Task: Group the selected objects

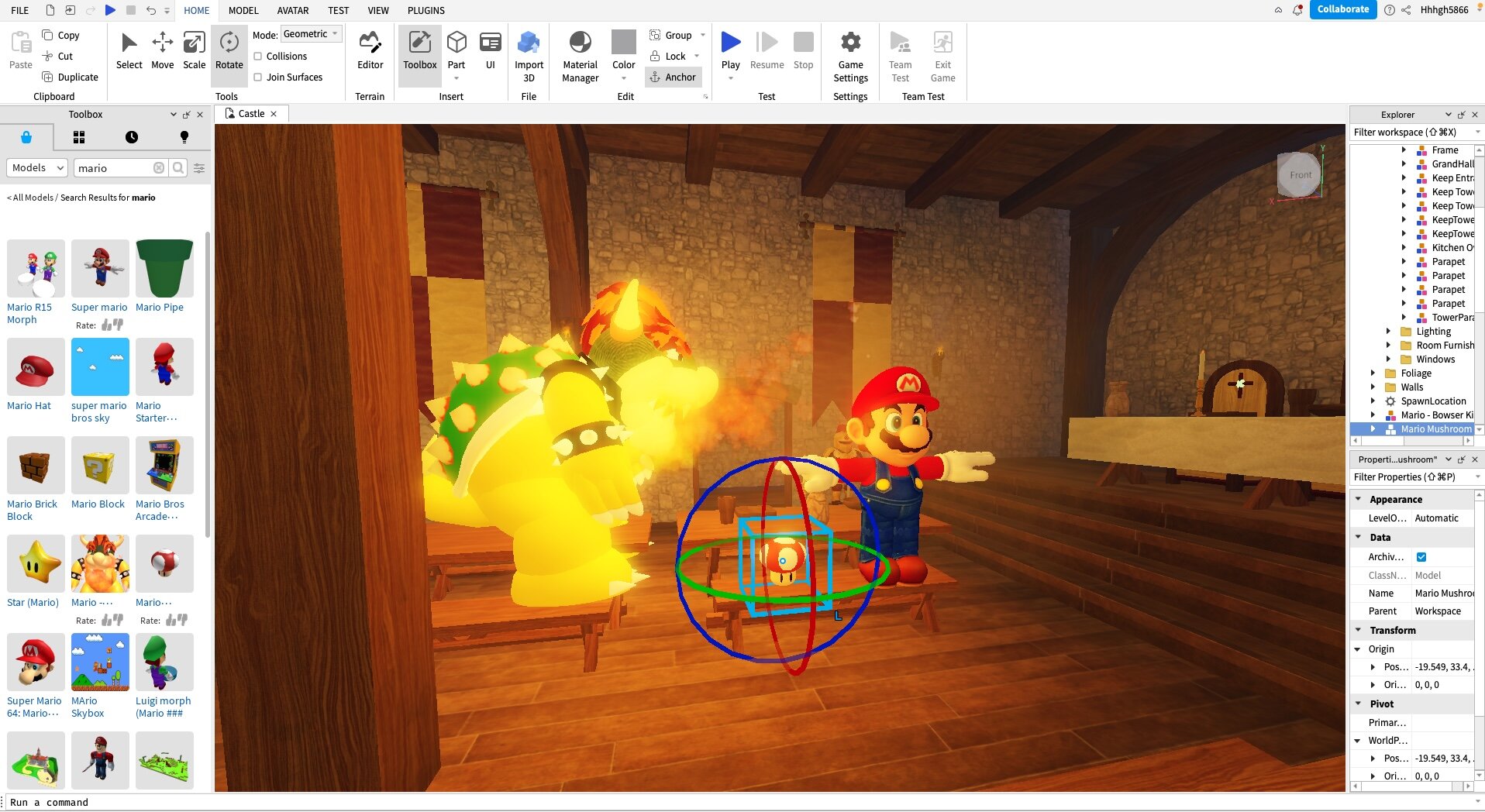Action: point(670,35)
